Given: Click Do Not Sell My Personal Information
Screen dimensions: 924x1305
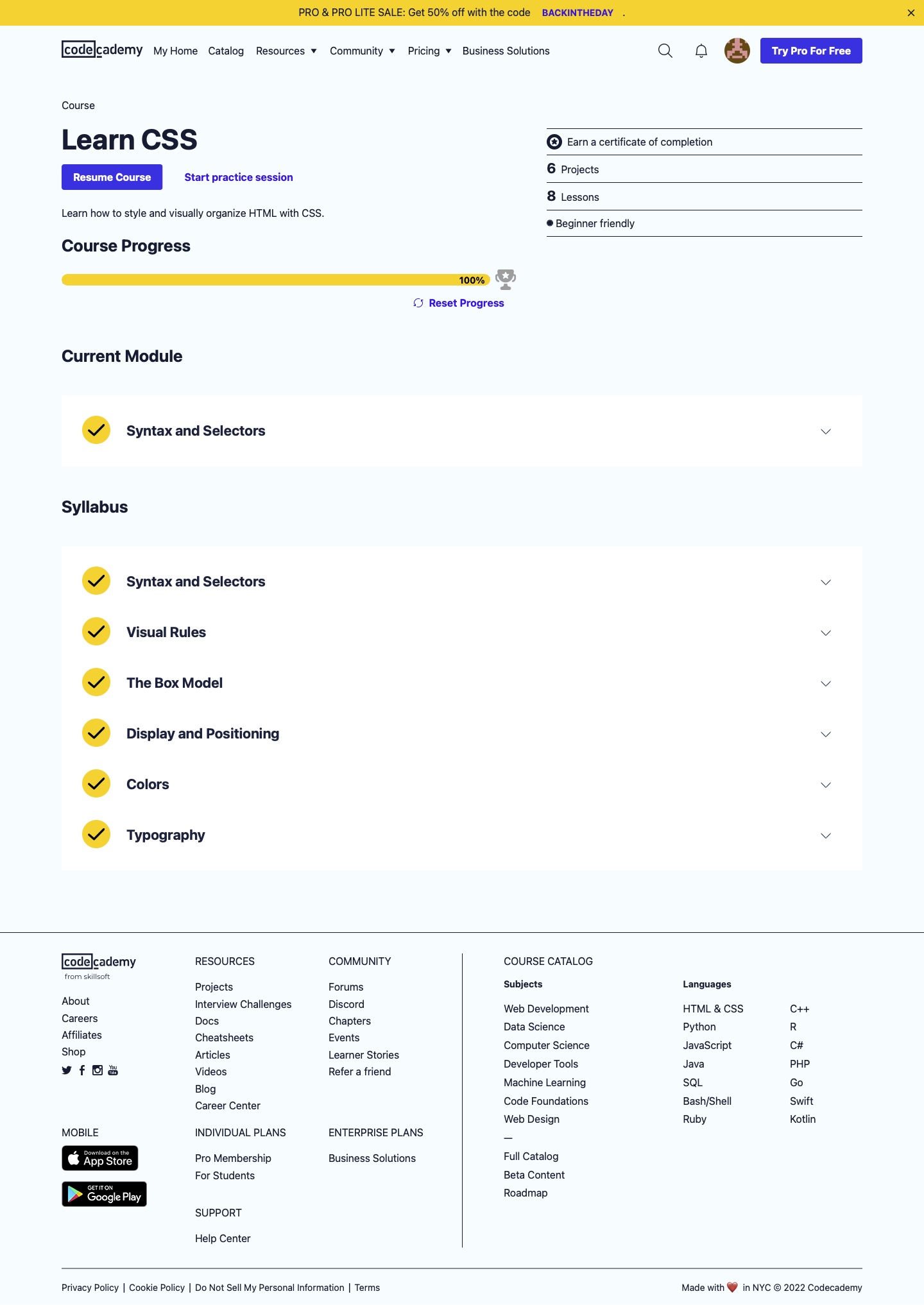Looking at the screenshot, I should [269, 1288].
